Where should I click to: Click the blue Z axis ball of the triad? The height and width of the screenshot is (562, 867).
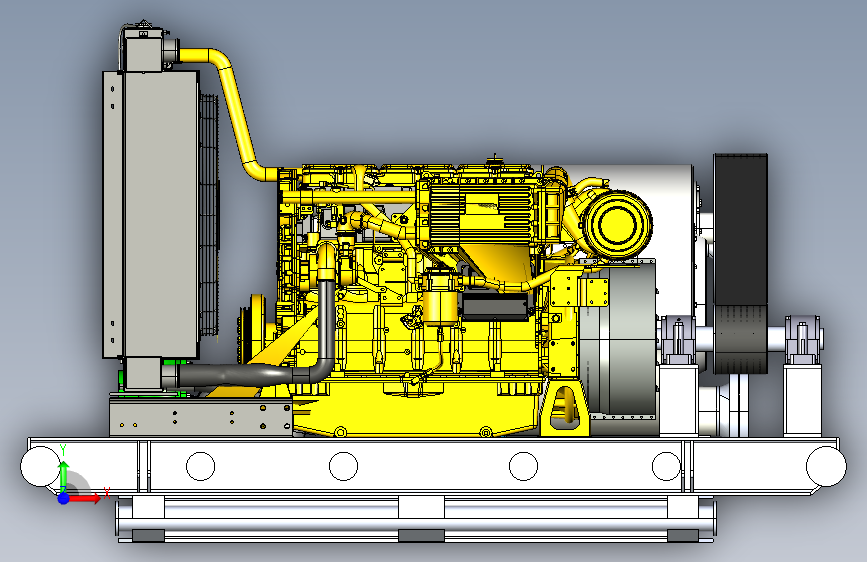[x=64, y=498]
